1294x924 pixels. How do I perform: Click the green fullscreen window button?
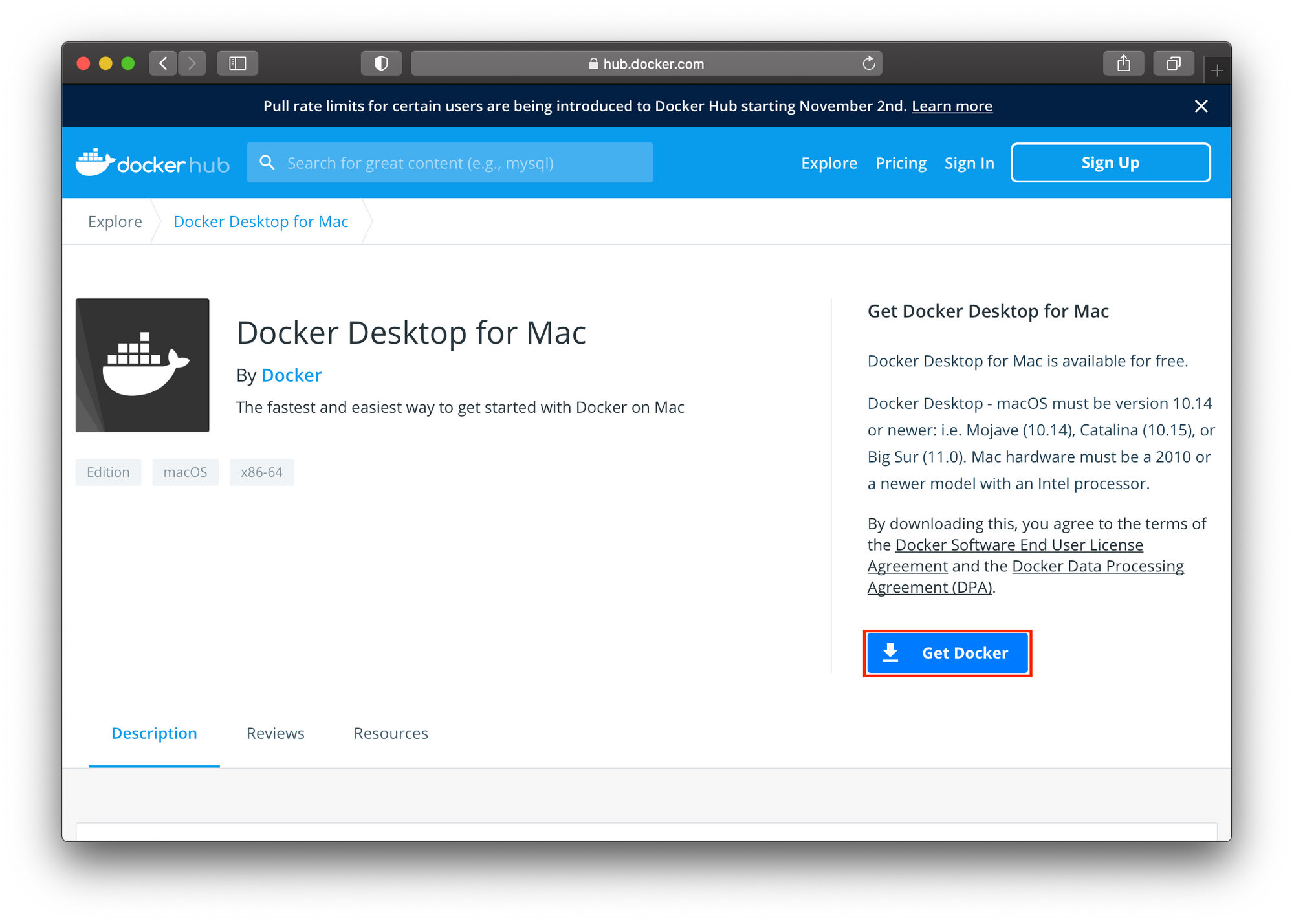click(128, 63)
